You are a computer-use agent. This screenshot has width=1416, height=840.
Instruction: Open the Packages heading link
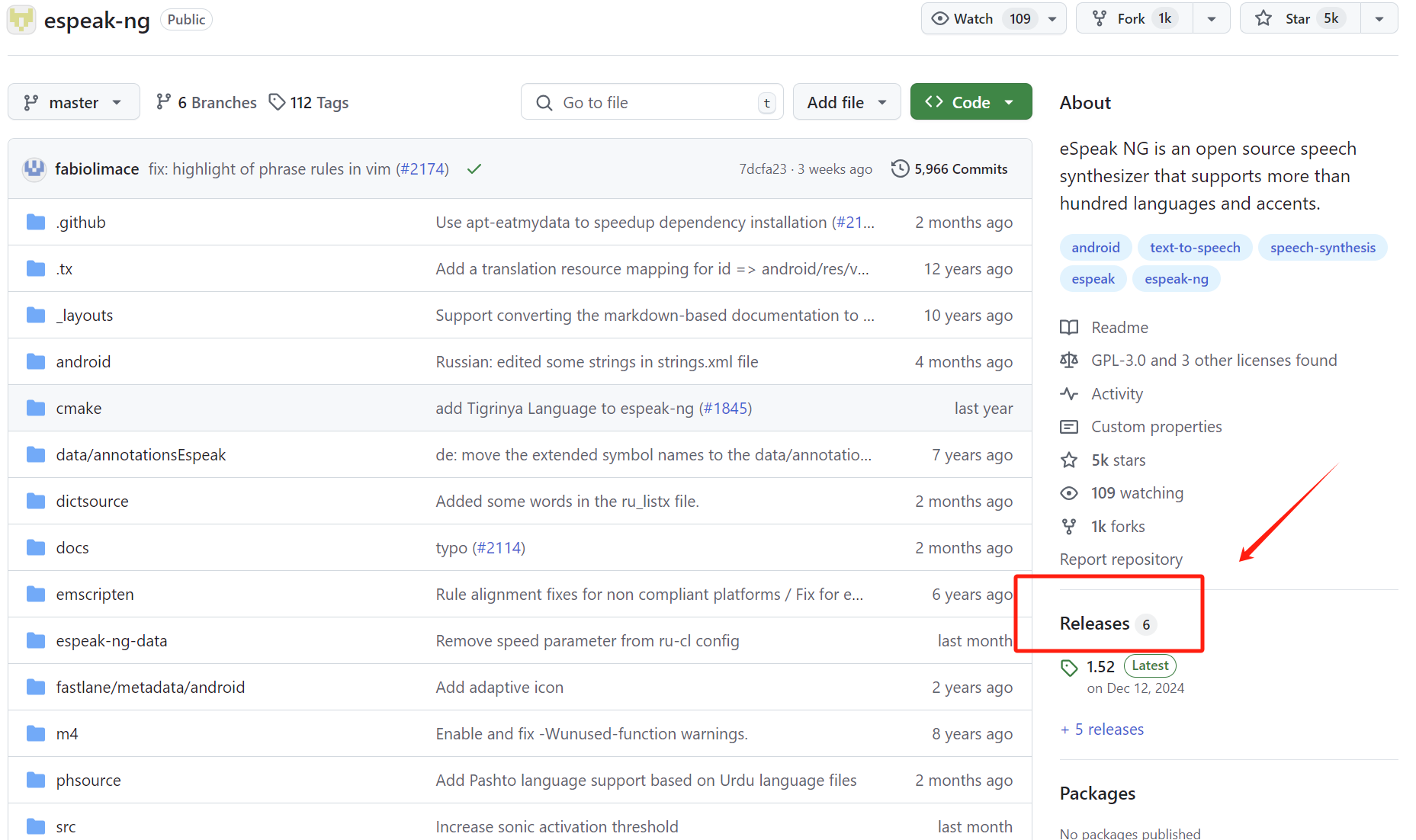click(x=1097, y=793)
